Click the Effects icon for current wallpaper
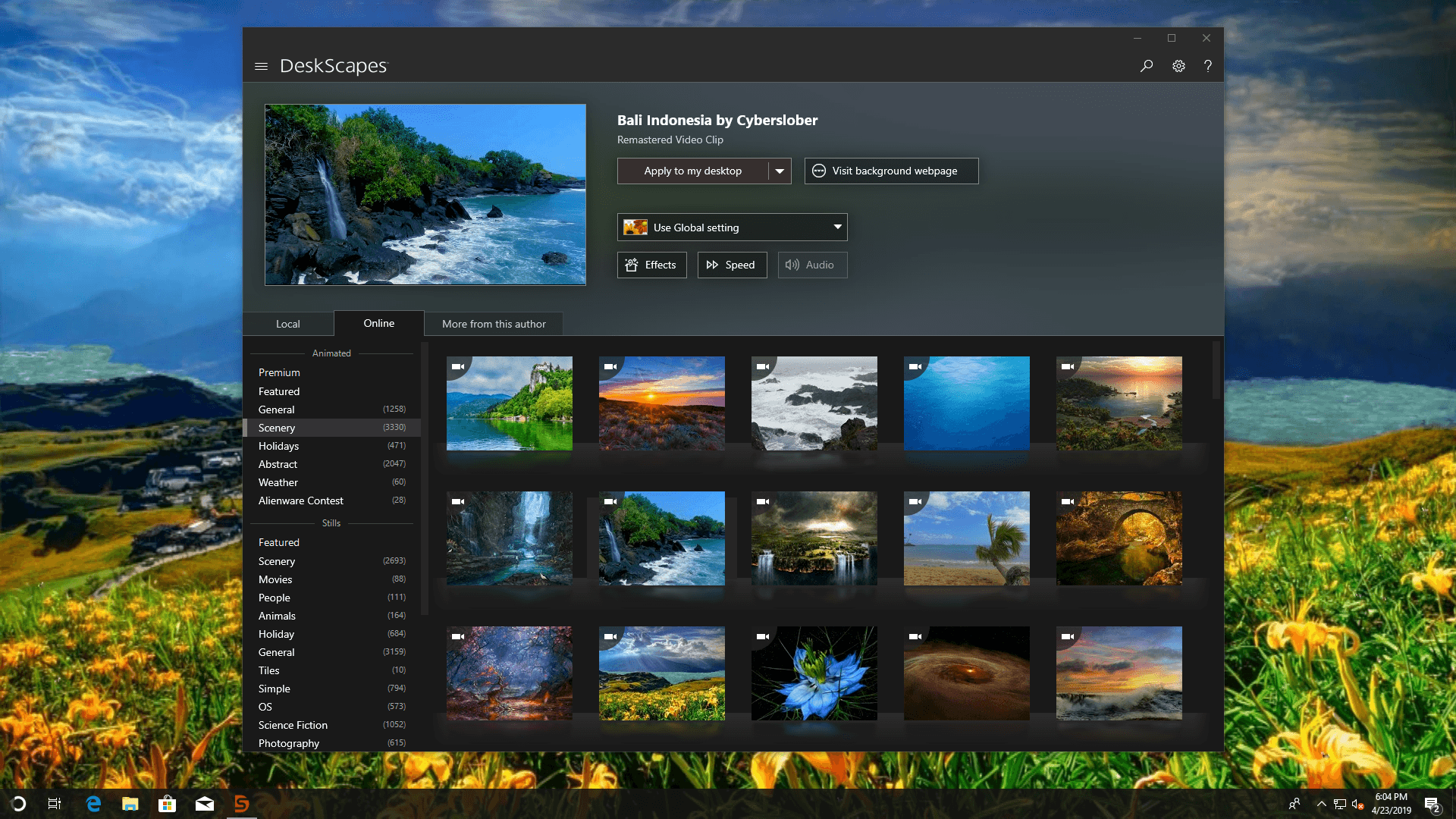Image resolution: width=1456 pixels, height=819 pixels. tap(651, 264)
